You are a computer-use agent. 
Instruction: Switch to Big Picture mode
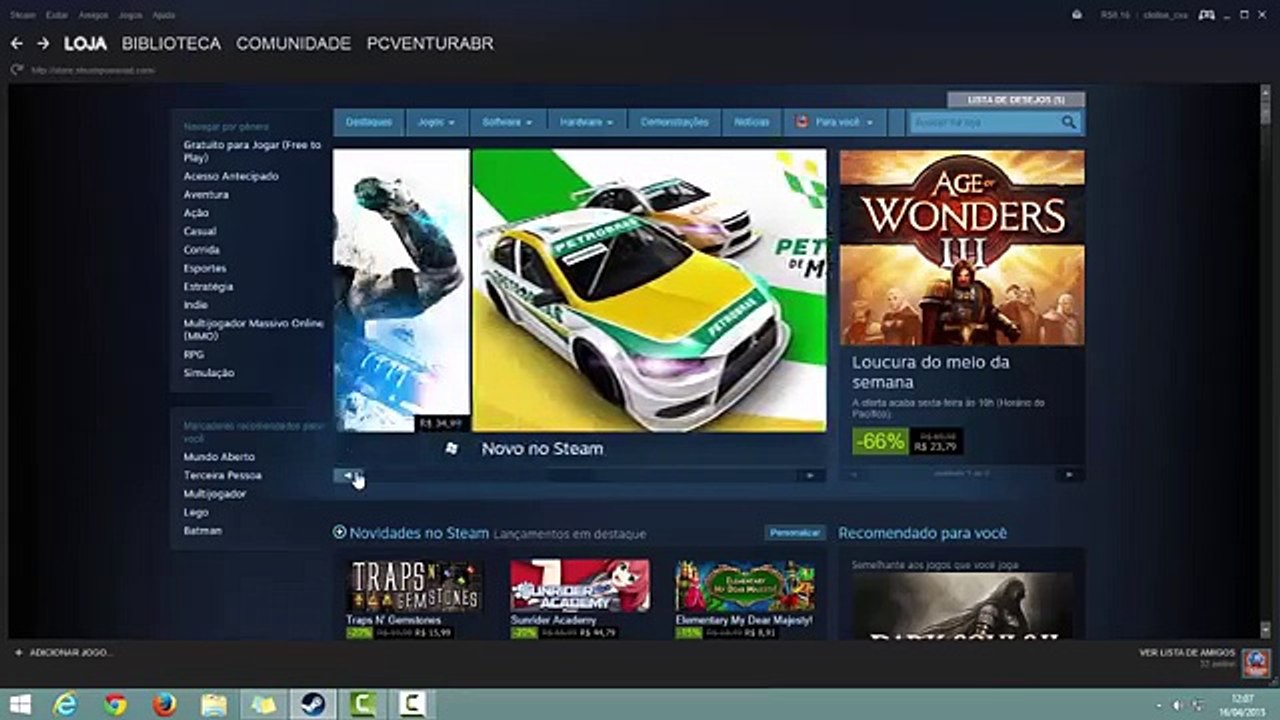point(1207,15)
